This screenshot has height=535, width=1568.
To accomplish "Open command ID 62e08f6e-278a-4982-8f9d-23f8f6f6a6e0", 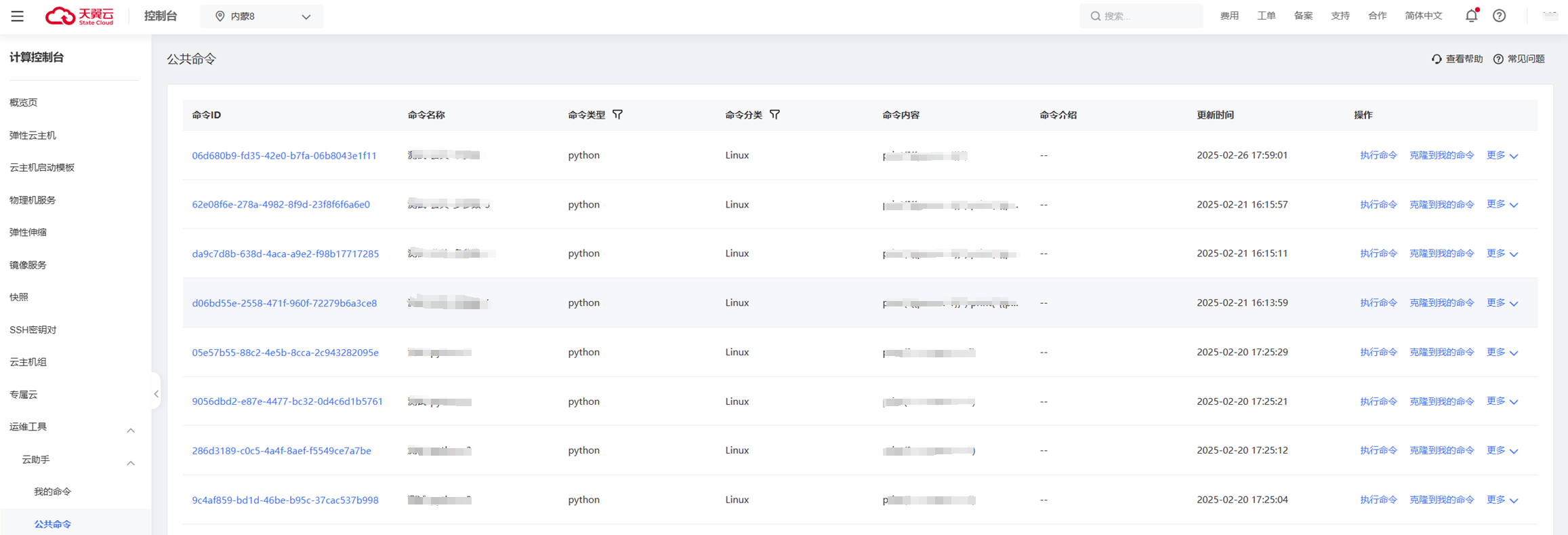I will [x=281, y=204].
